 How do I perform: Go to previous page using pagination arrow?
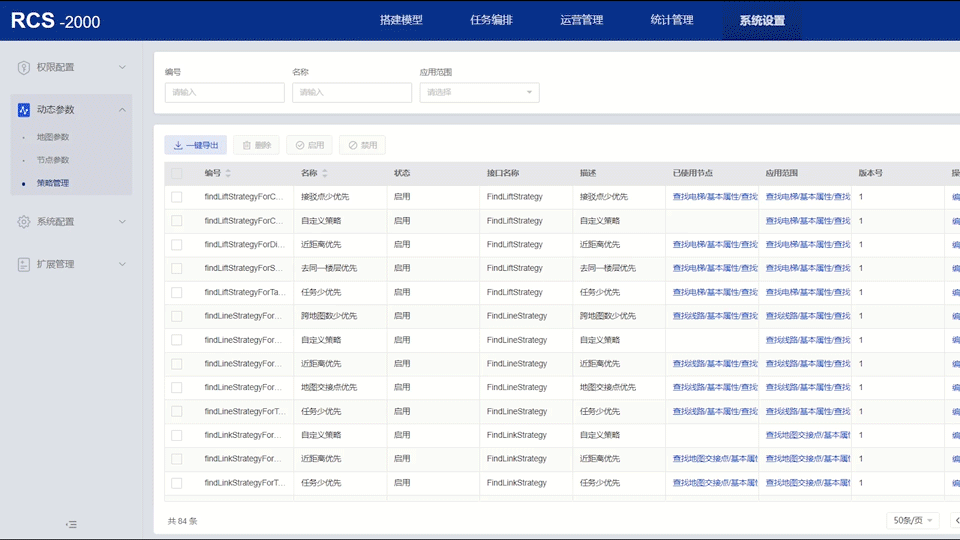[x=955, y=520]
